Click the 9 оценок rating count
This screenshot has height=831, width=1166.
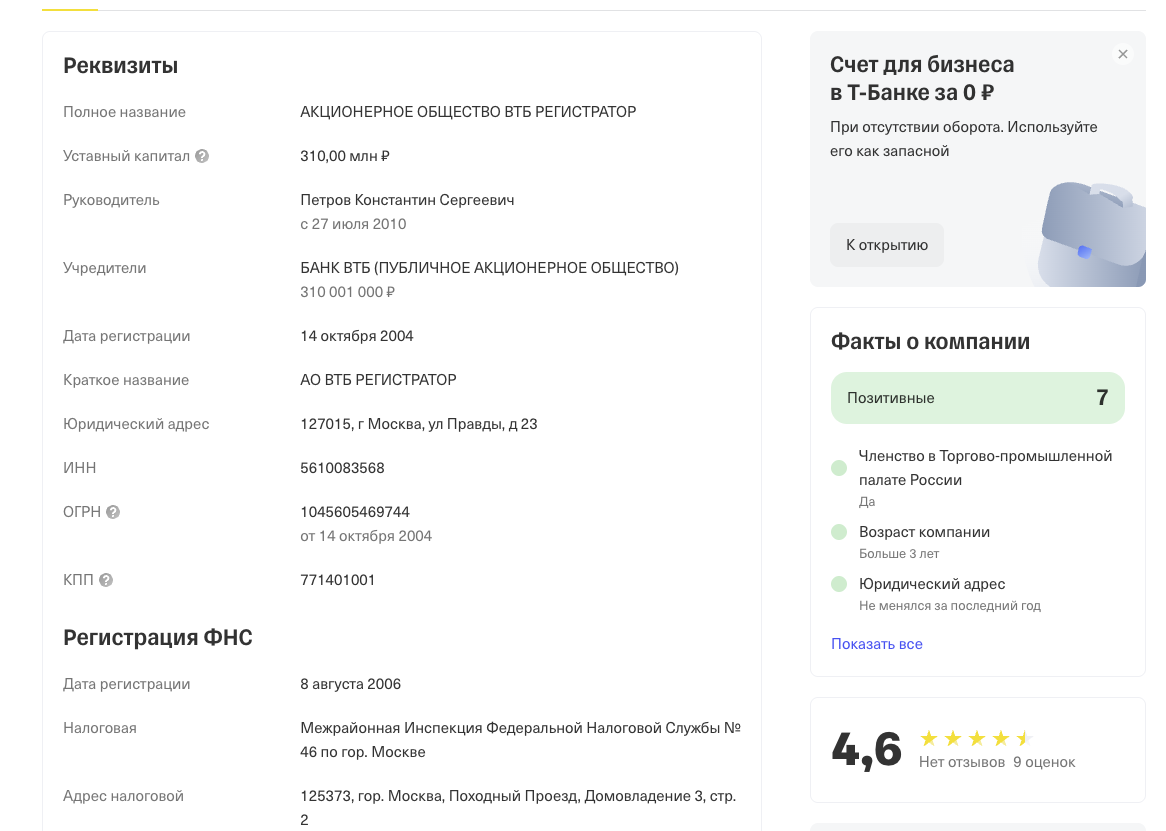(x=1044, y=762)
